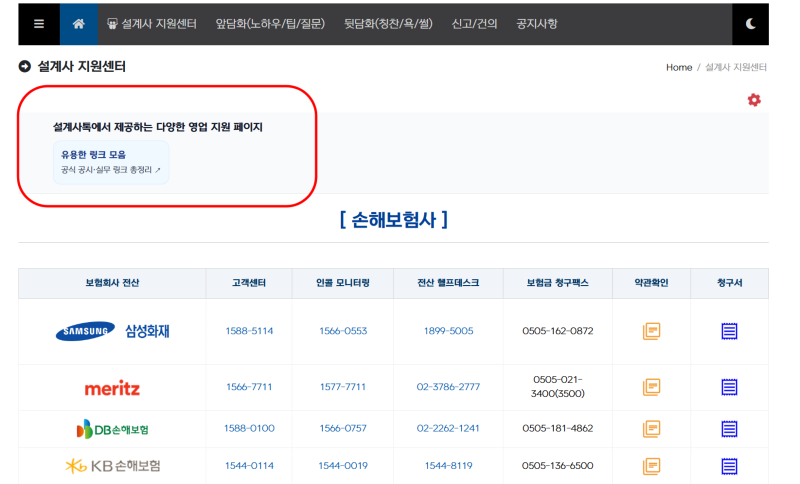
Task: Open 청구서 icon for 삼성화재
Action: [729, 331]
